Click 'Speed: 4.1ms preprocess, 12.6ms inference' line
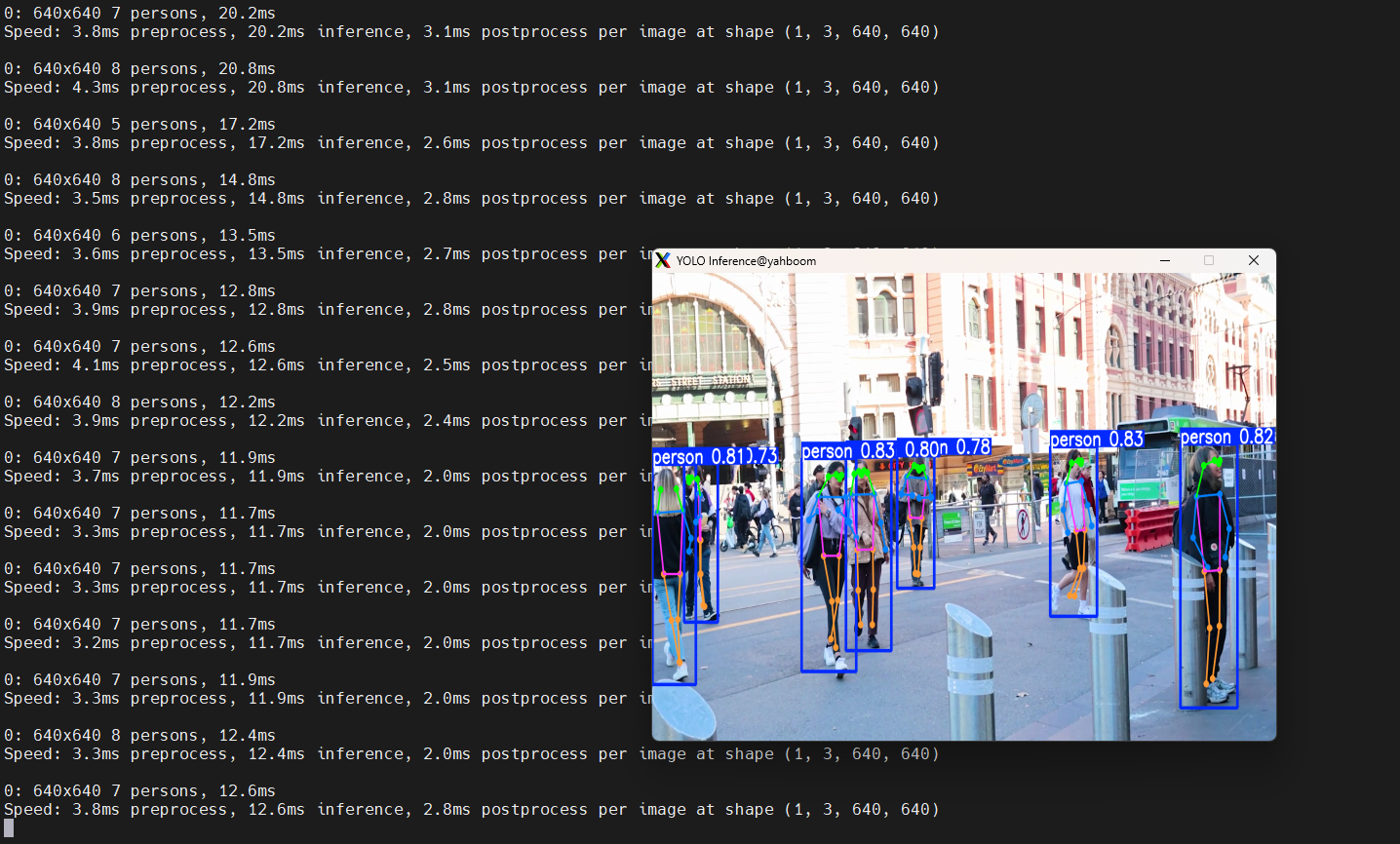 click(328, 365)
